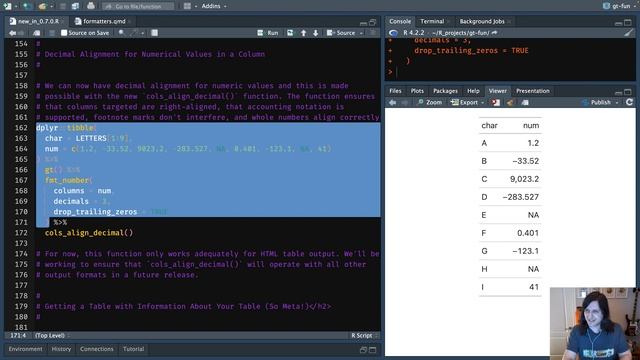Go to previous section up arrow
This screenshot has height=360, width=640.
pos(303,33)
